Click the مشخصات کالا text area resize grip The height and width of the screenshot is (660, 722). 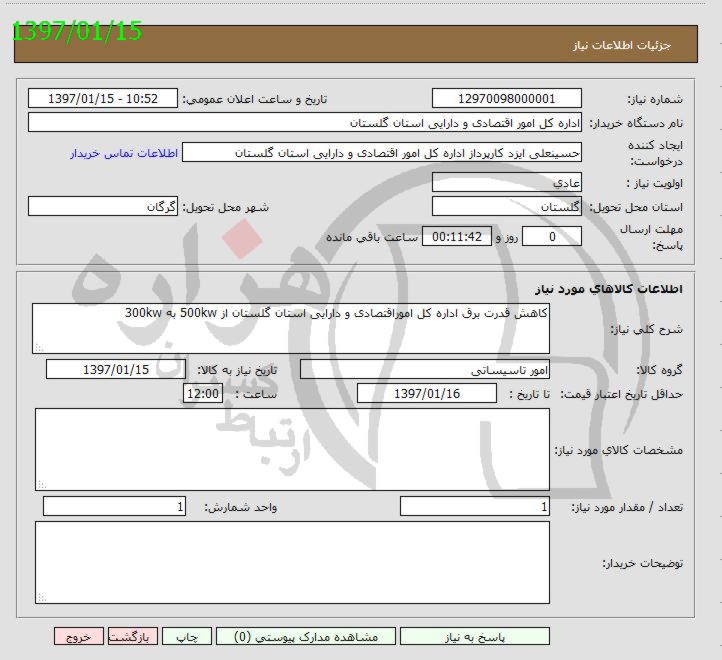click(x=41, y=485)
